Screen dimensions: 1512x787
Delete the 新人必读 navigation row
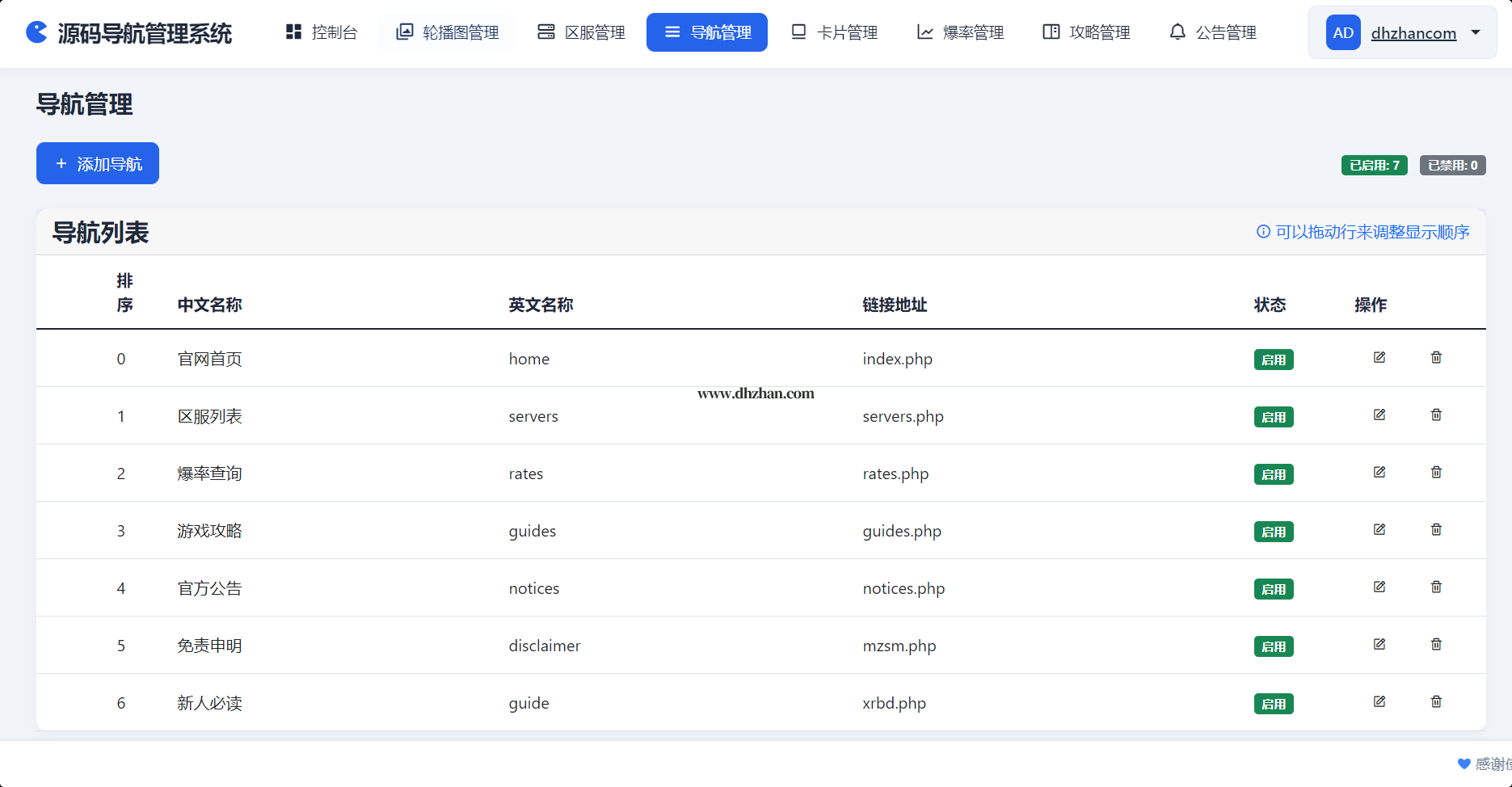pyautogui.click(x=1436, y=701)
